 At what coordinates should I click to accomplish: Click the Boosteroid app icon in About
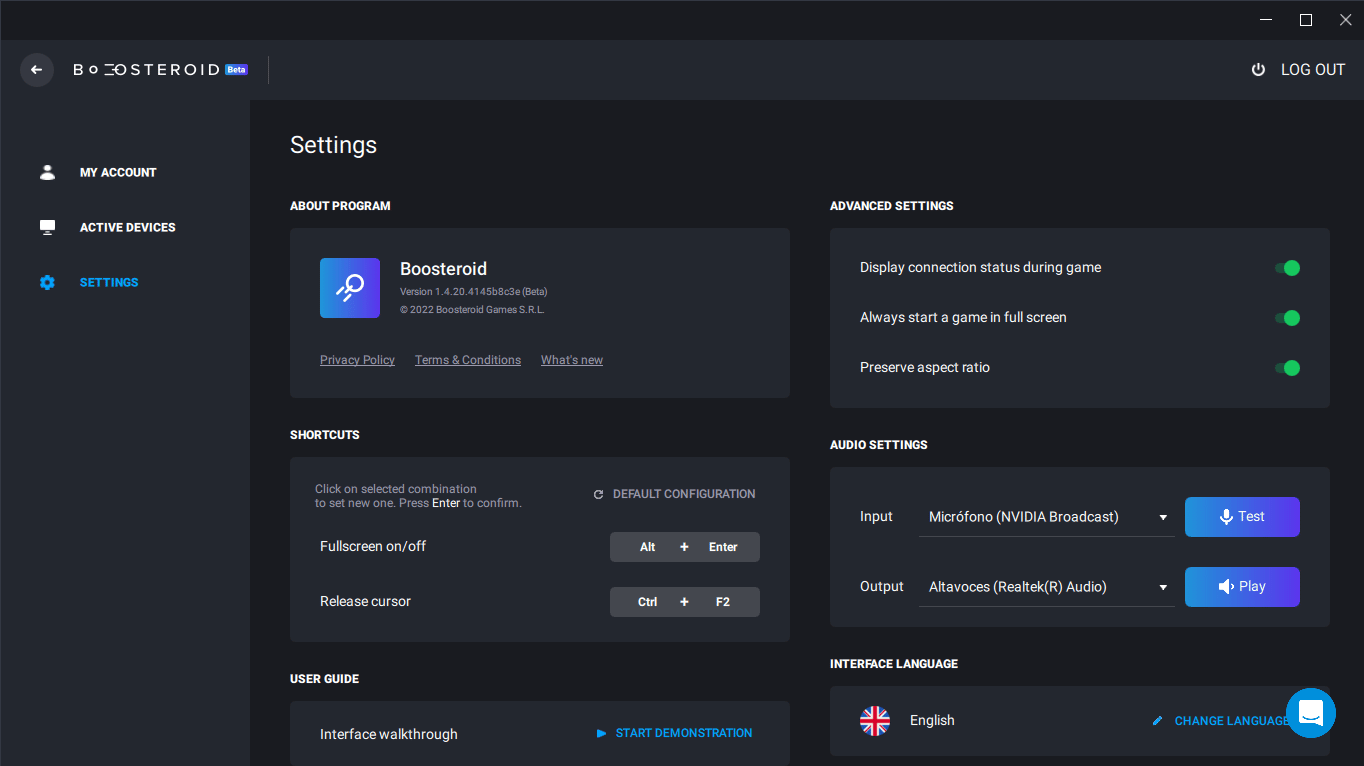point(350,288)
